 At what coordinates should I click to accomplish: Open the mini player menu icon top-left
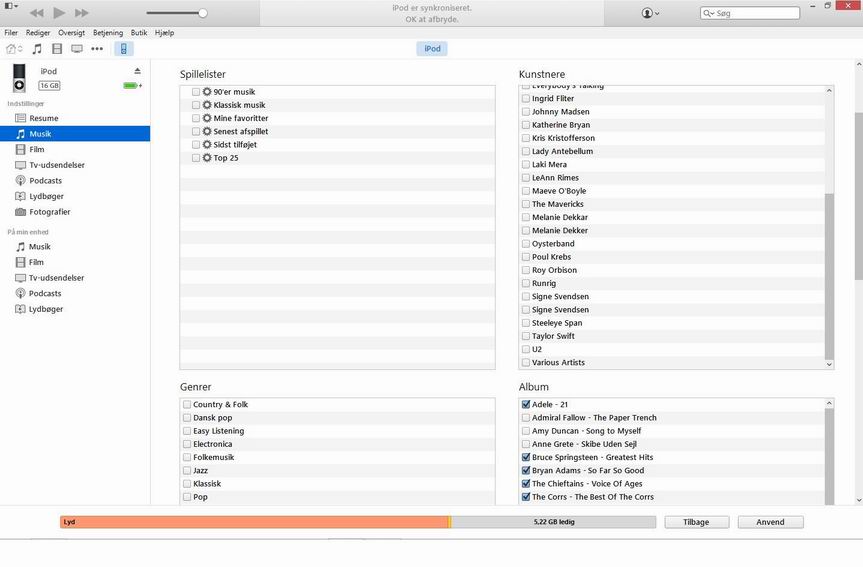point(11,6)
